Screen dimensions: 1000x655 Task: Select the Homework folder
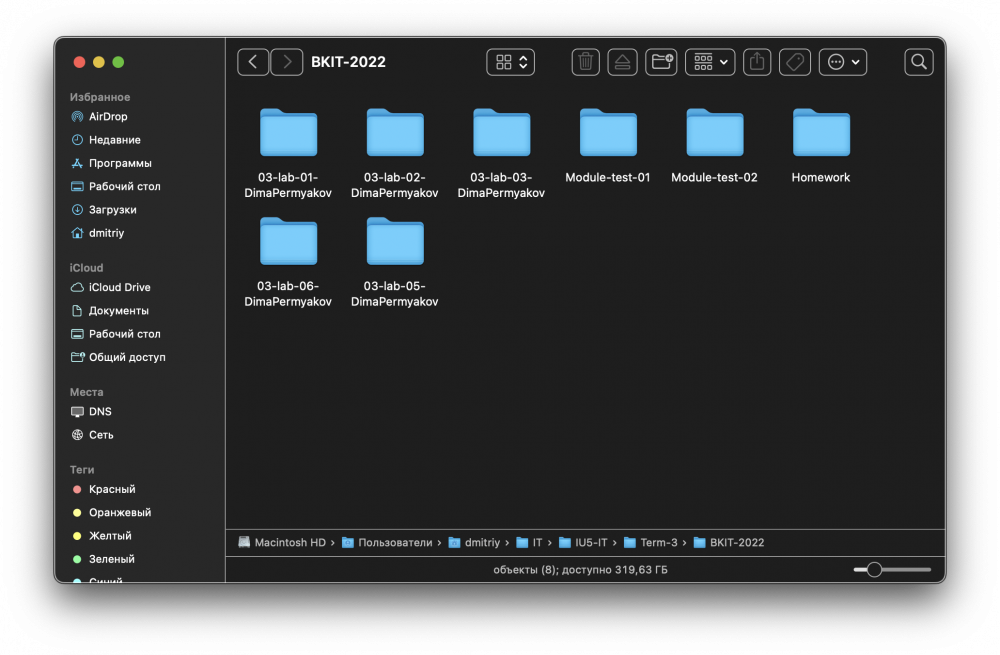[821, 146]
